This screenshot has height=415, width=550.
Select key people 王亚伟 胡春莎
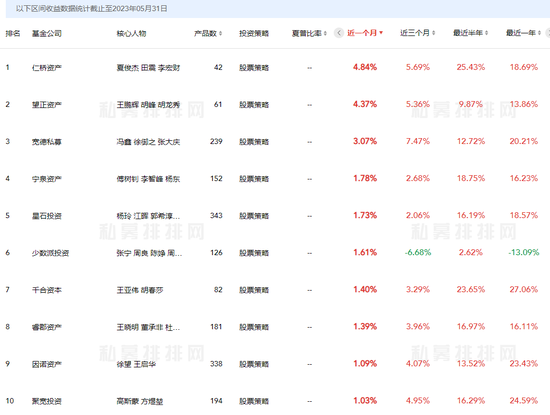[x=140, y=290]
